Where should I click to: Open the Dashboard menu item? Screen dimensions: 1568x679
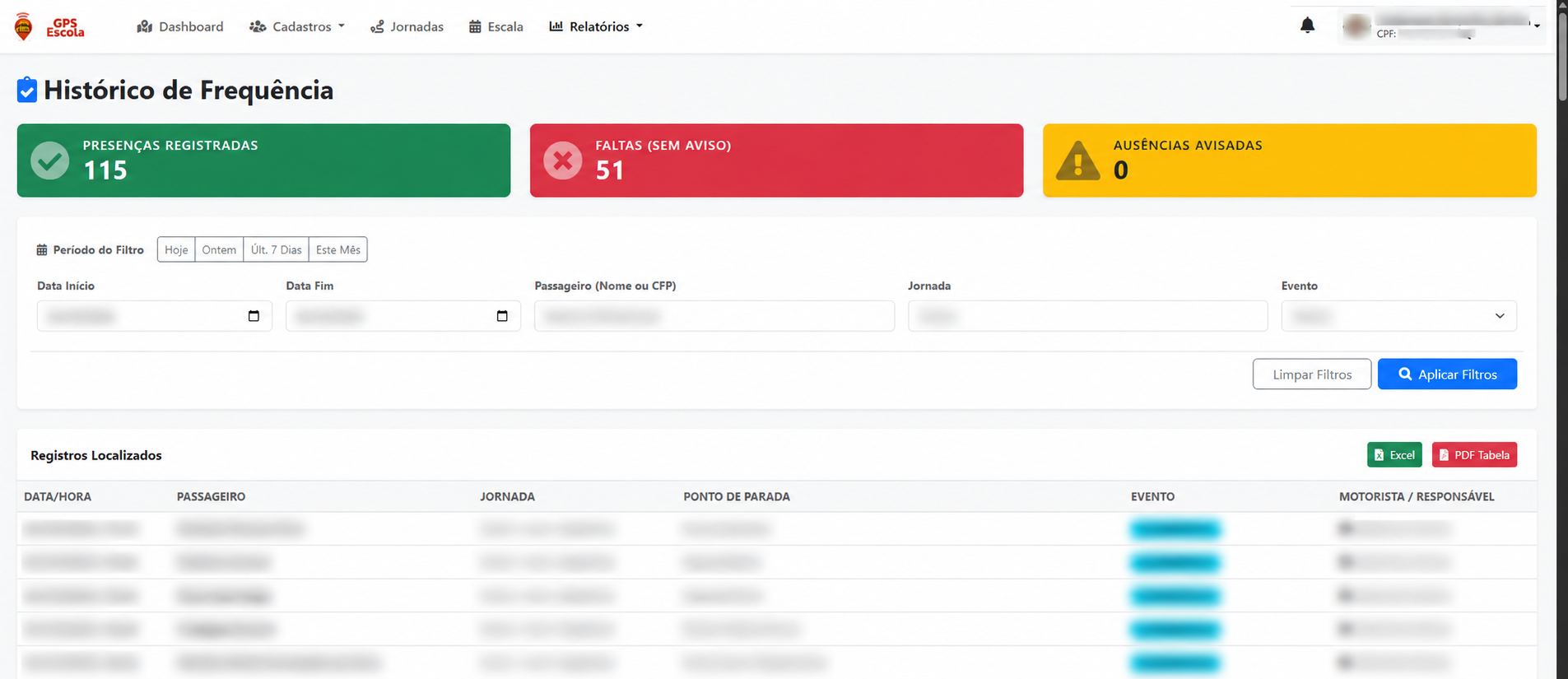(180, 26)
